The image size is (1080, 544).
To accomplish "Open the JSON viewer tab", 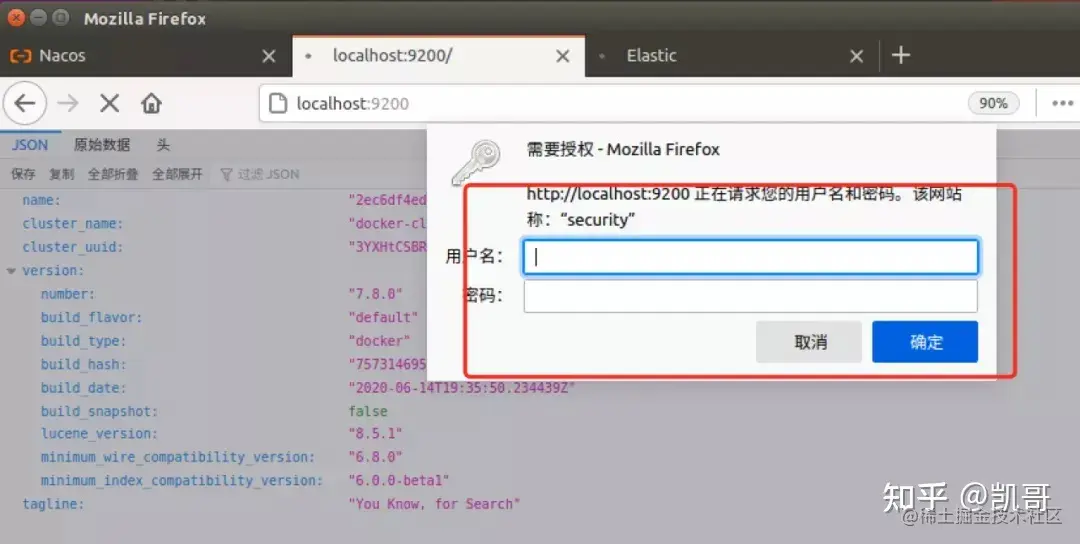I will tap(30, 145).
